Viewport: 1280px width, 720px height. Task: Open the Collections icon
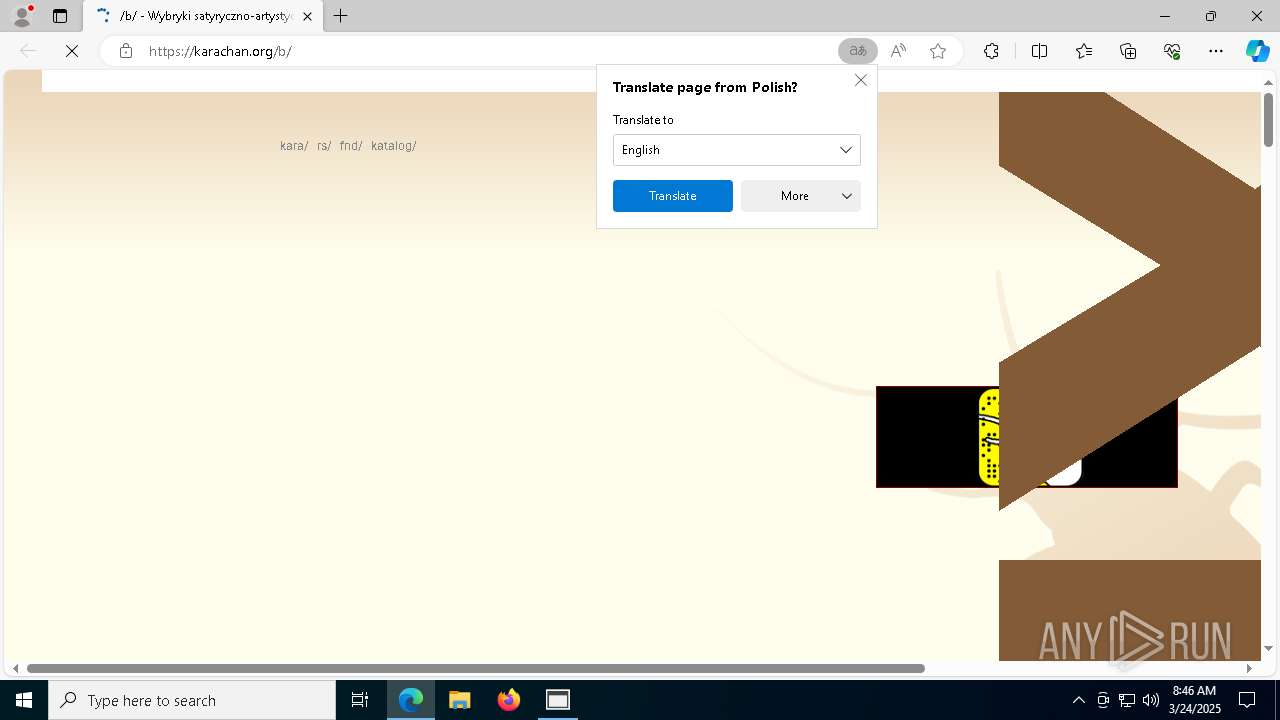pyautogui.click(x=1128, y=51)
